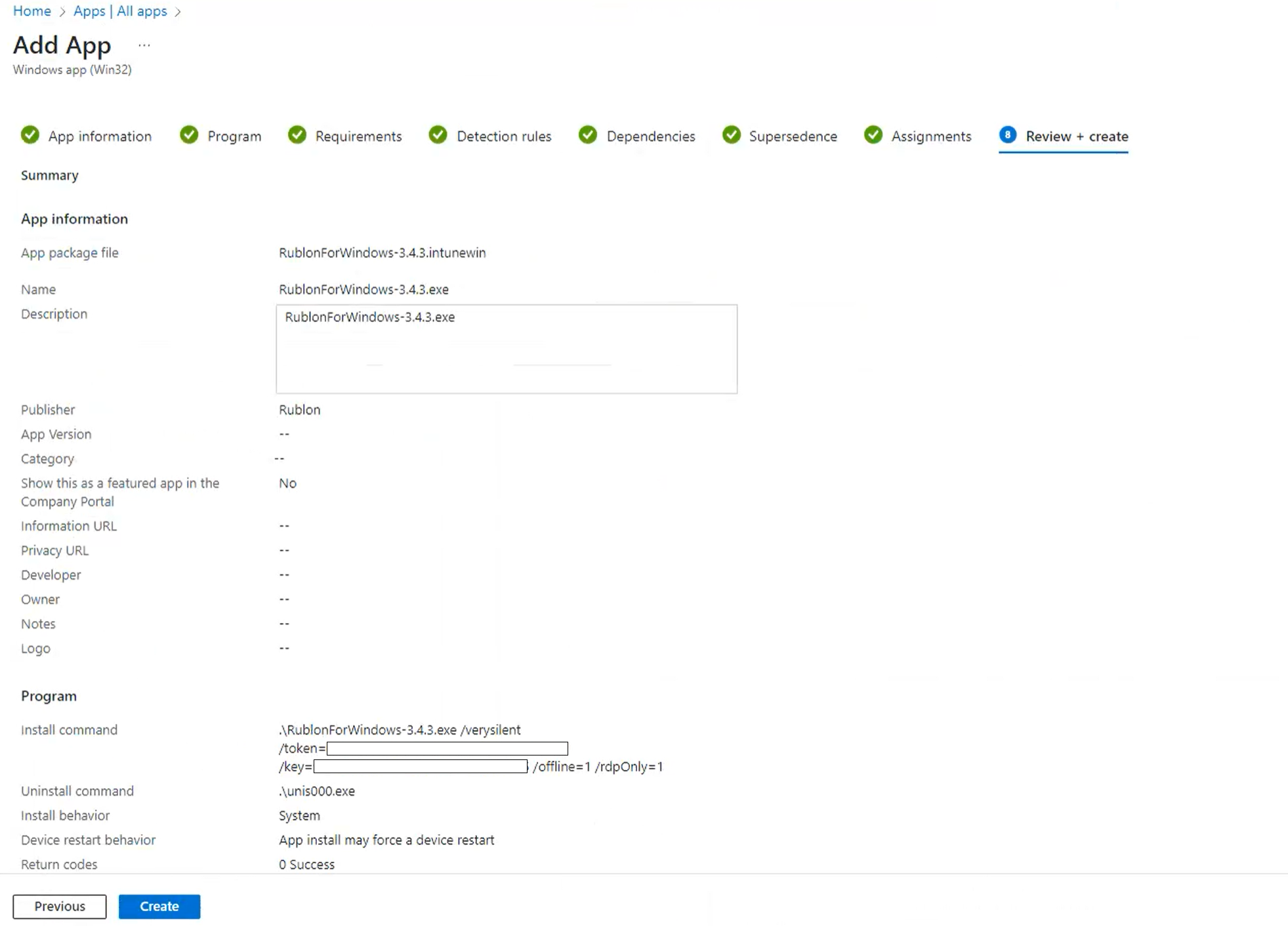This screenshot has height=926, width=1288.
Task: Click the Previous button
Action: pyautogui.click(x=60, y=906)
